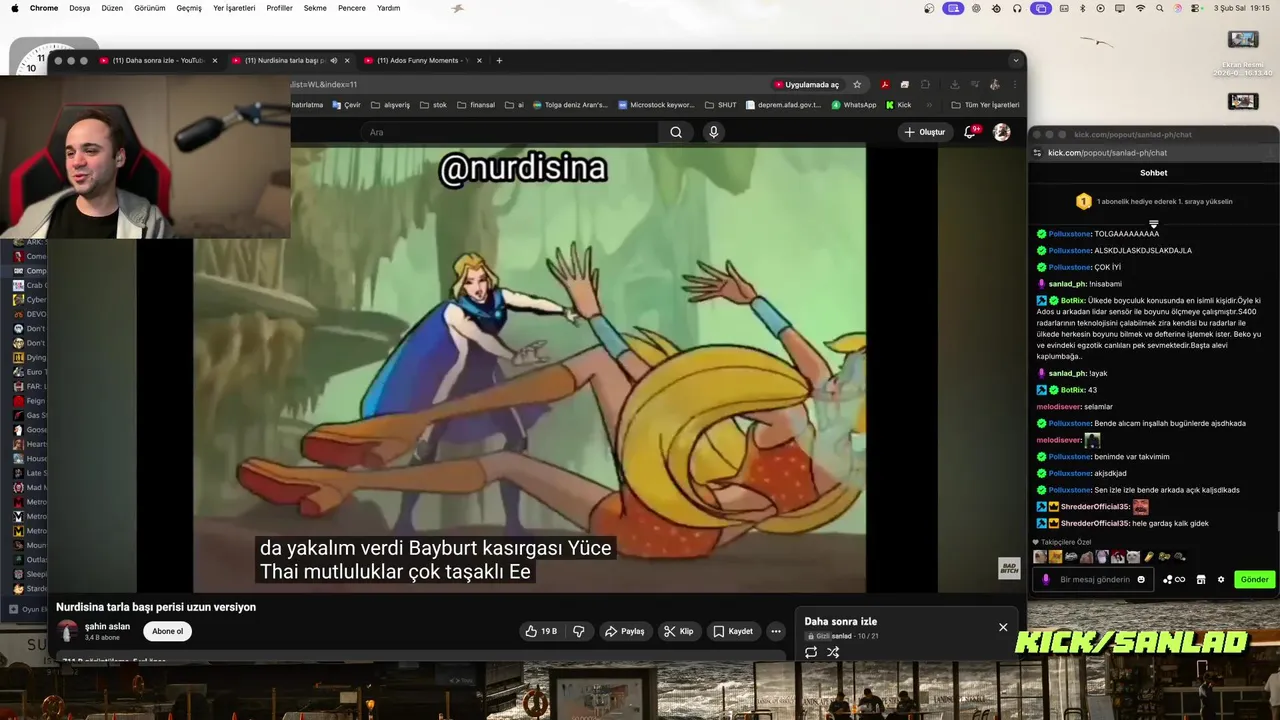
Task: Click melodisever username saying selamlar
Action: [x=1058, y=407]
